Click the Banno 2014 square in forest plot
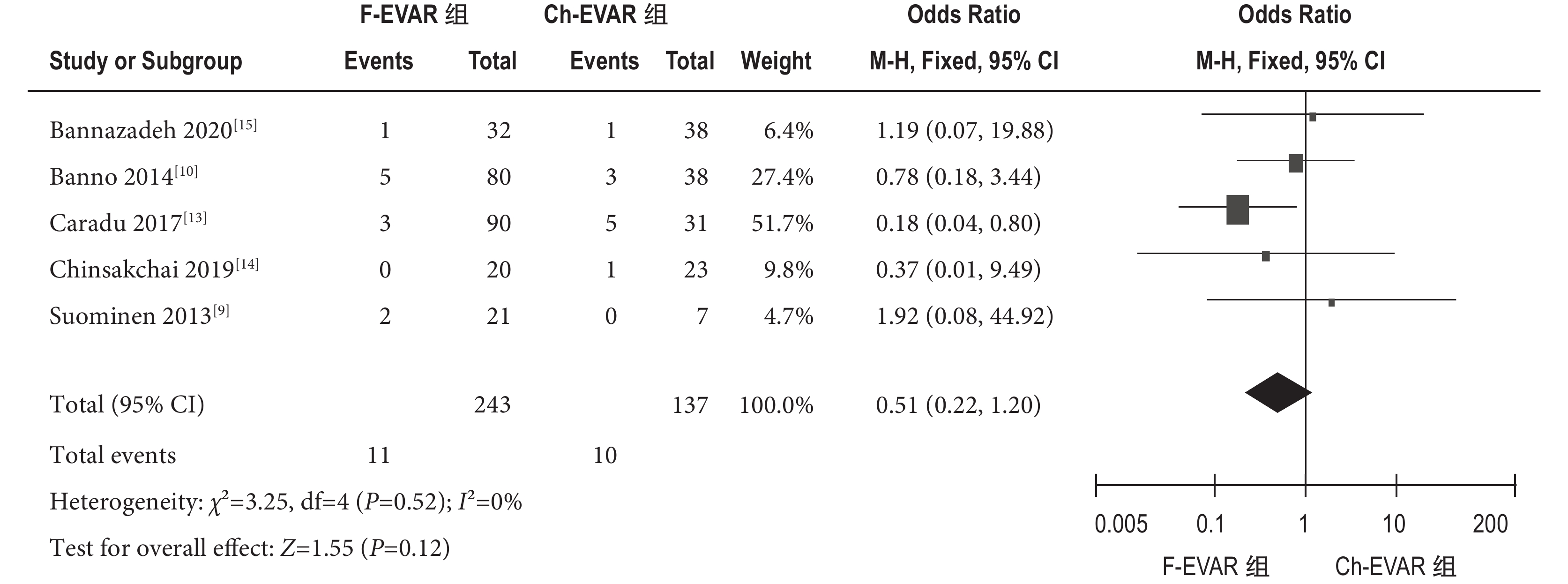1568x584 pixels. (x=1295, y=163)
